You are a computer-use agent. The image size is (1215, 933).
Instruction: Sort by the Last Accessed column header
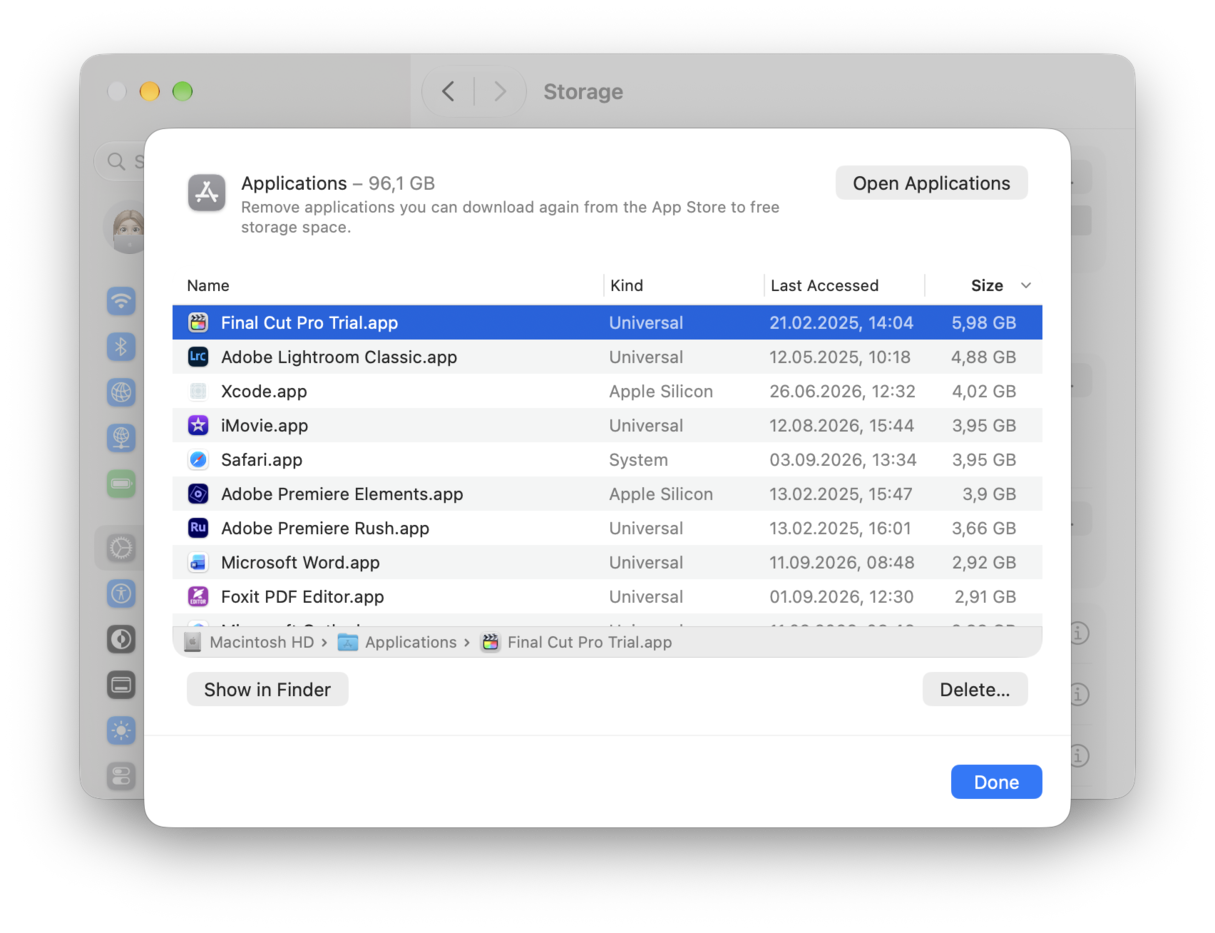(825, 285)
